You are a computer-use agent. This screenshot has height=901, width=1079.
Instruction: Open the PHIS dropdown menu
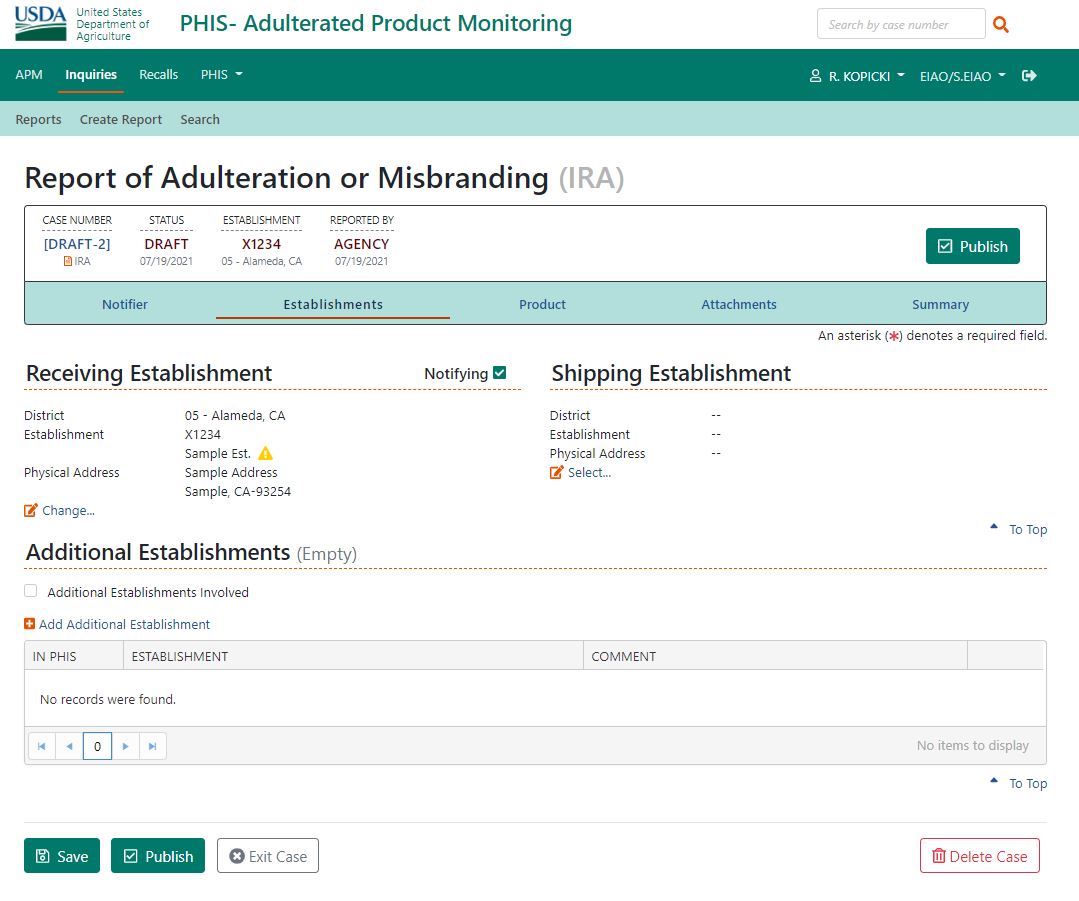(221, 75)
